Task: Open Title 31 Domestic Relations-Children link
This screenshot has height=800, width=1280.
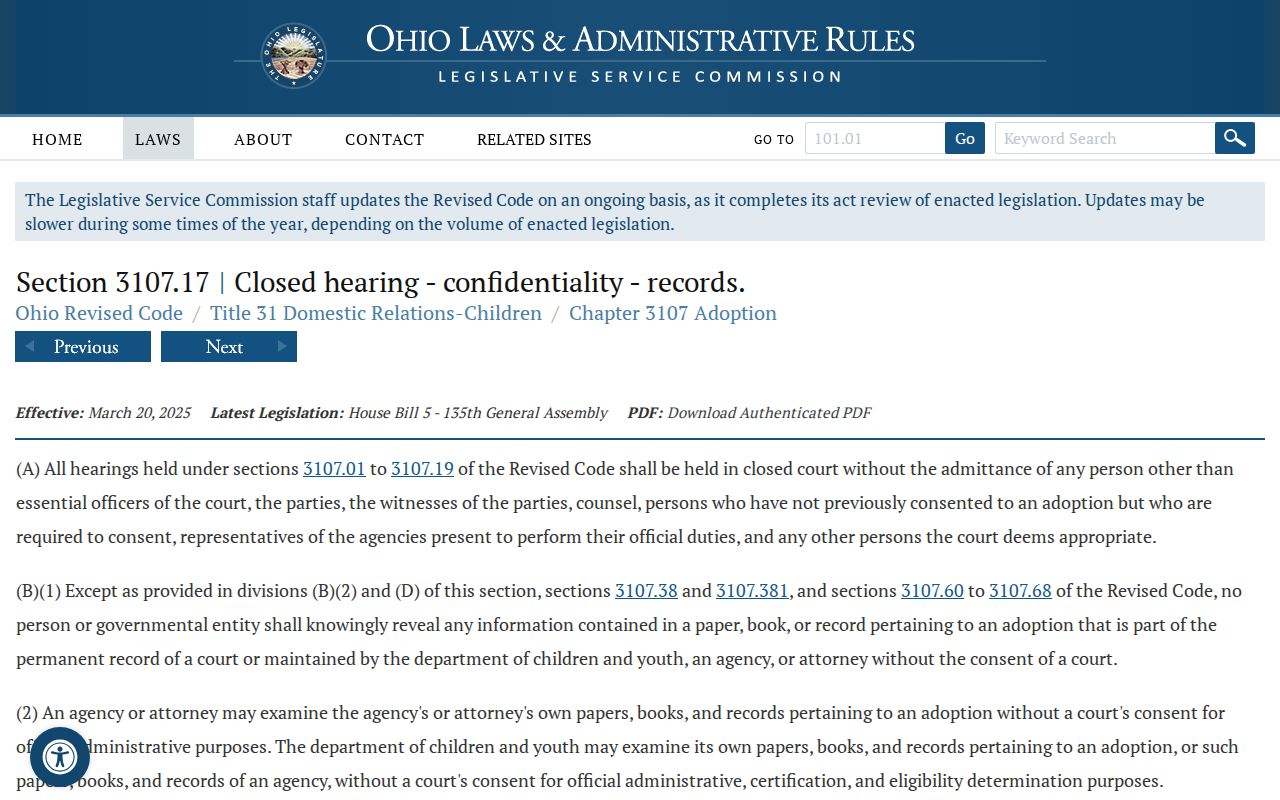Action: point(376,313)
